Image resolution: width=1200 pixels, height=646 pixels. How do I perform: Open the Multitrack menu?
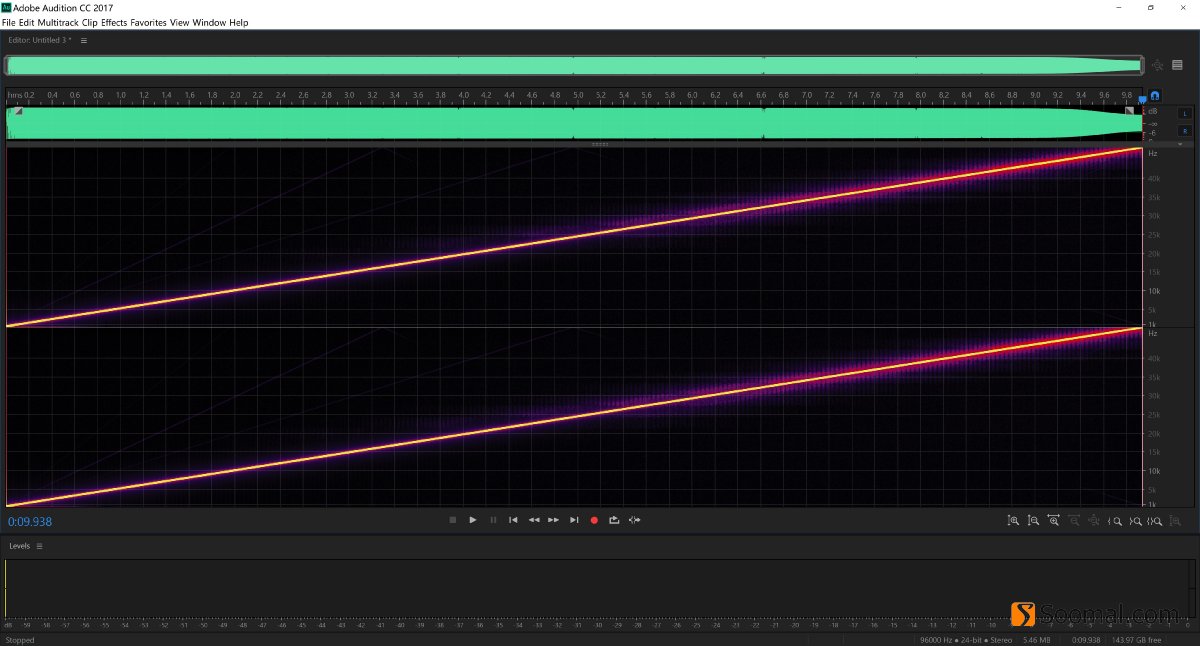[59, 22]
